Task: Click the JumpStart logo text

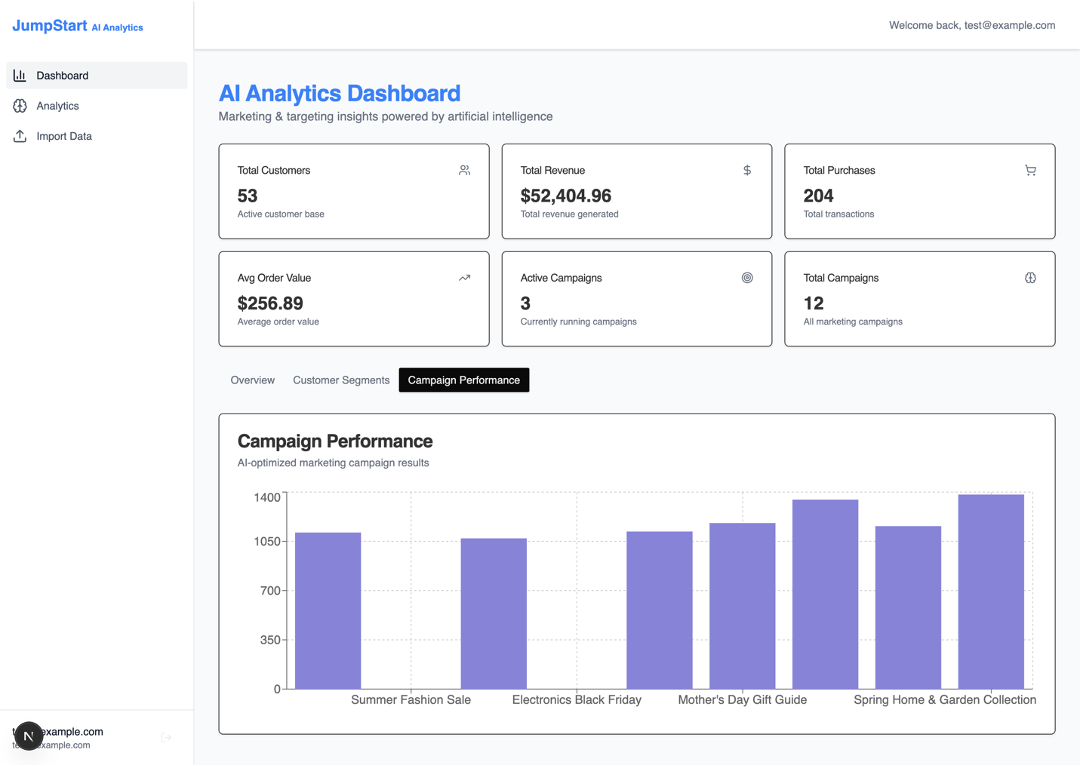Action: pos(50,26)
